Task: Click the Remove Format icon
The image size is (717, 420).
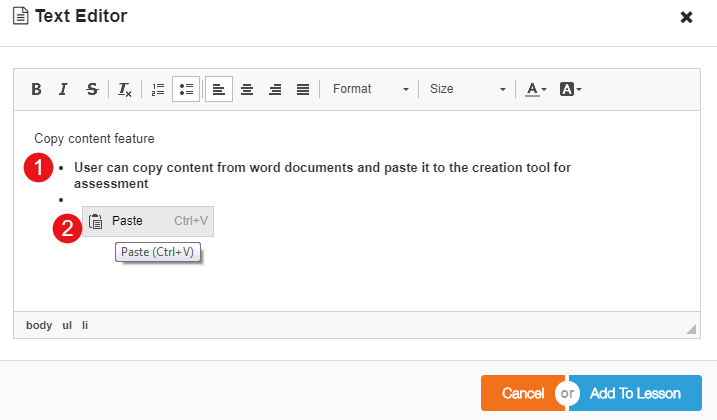Action: coord(125,89)
